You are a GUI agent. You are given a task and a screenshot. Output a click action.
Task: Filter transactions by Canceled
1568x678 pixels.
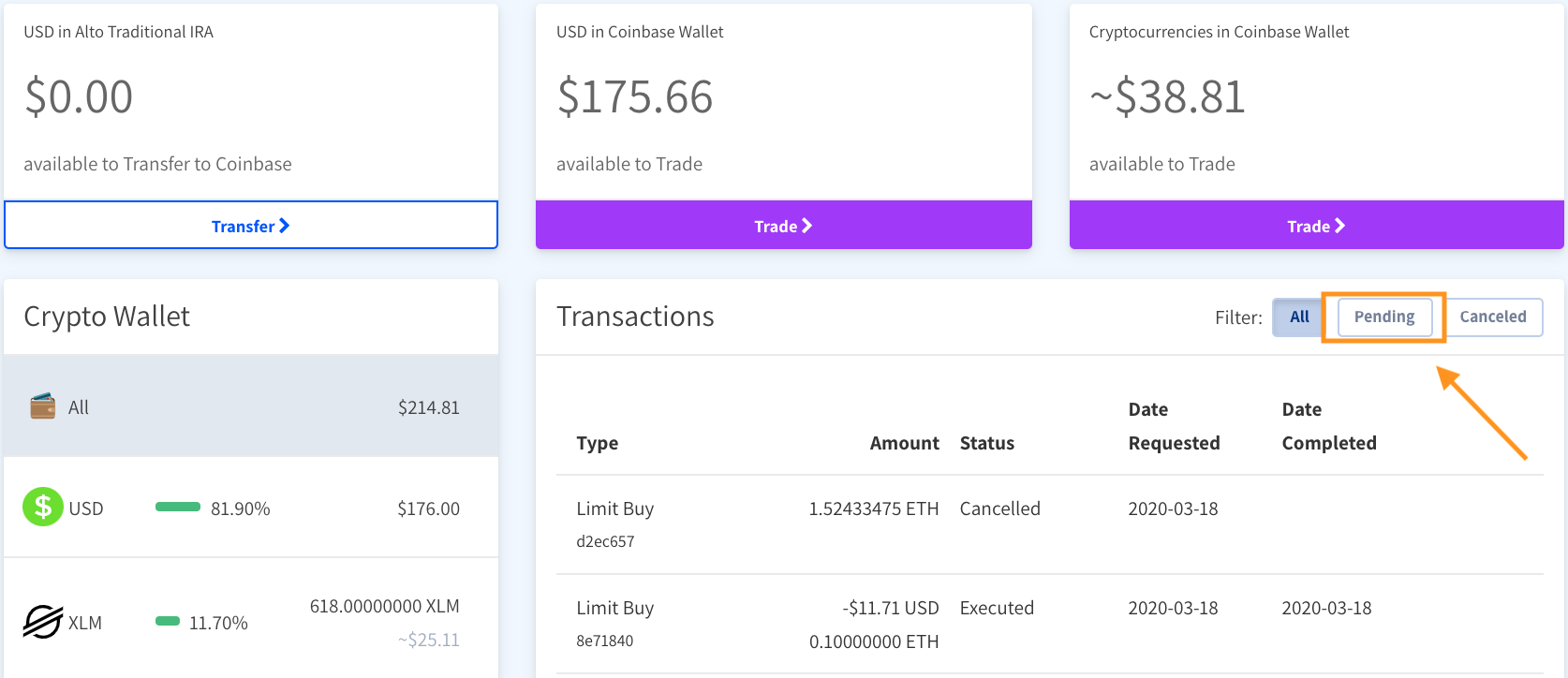click(1493, 317)
